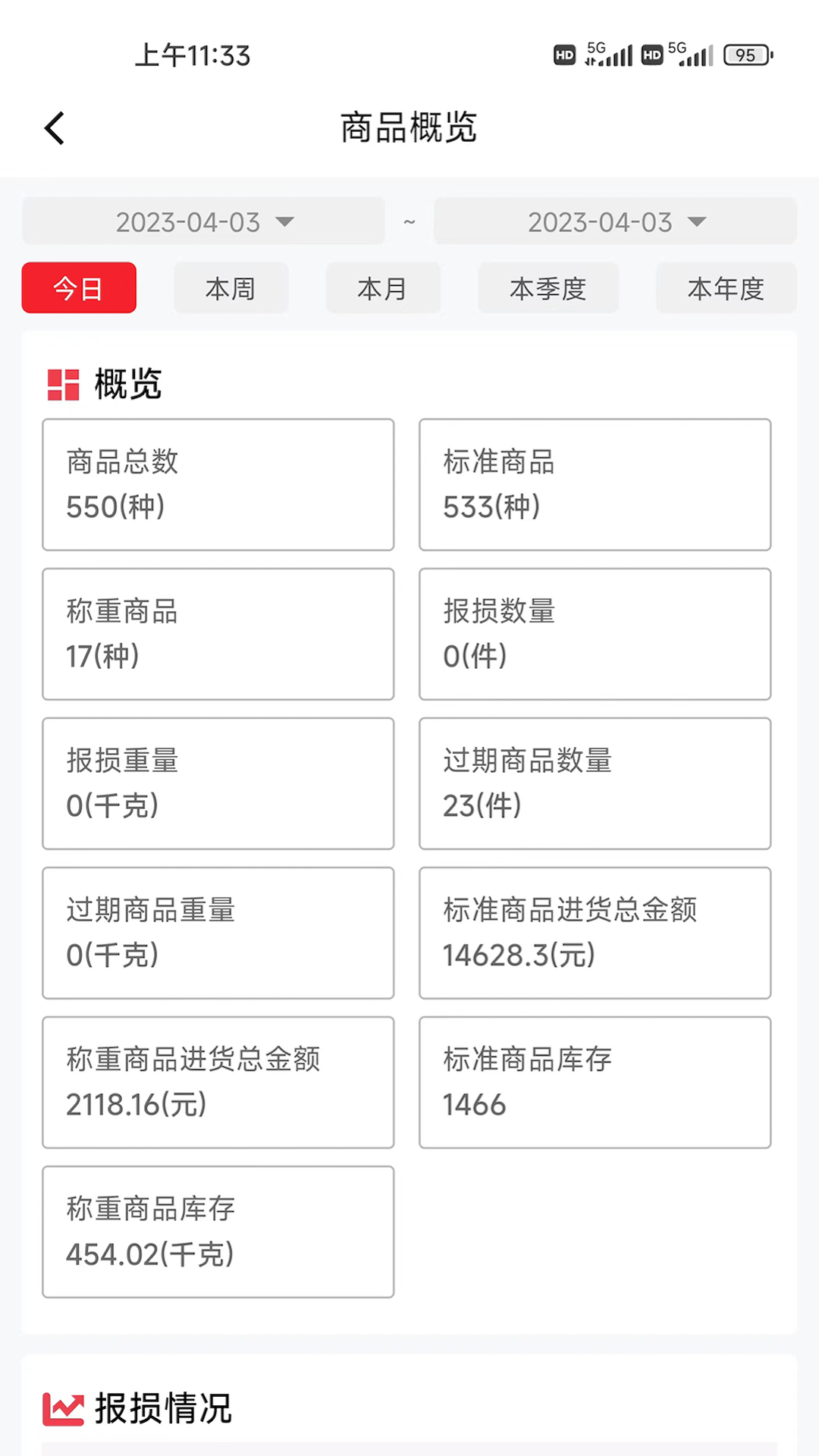Tap the loss report chart icon

pos(63,1409)
